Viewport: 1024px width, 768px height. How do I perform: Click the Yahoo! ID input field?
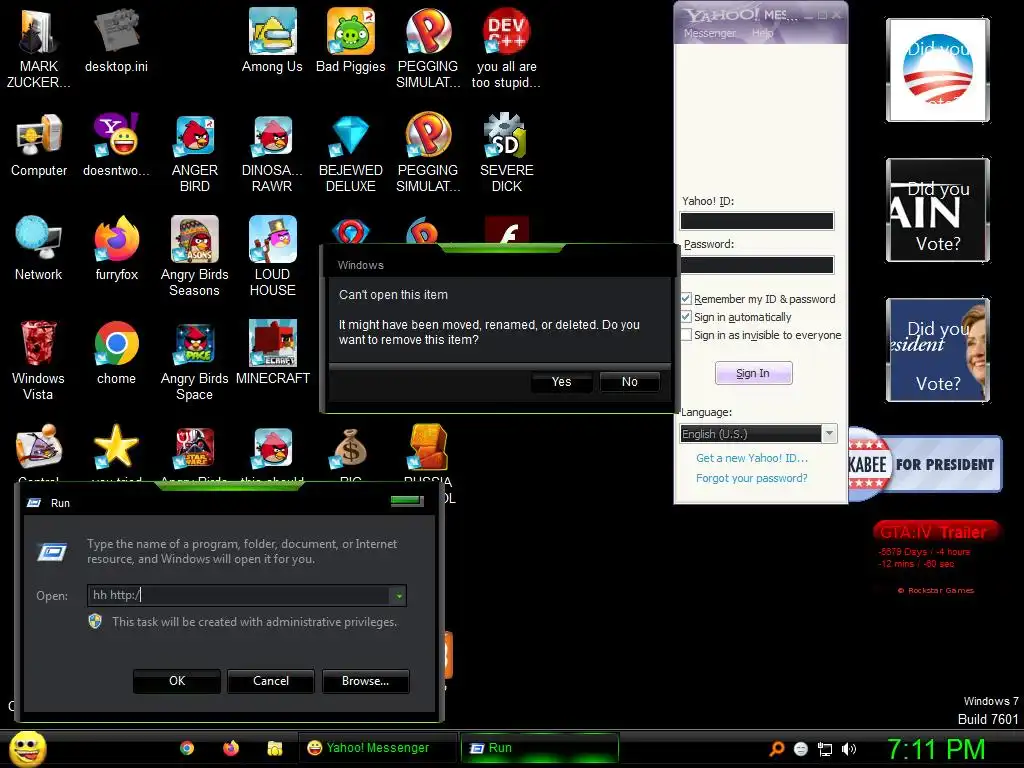(x=757, y=221)
